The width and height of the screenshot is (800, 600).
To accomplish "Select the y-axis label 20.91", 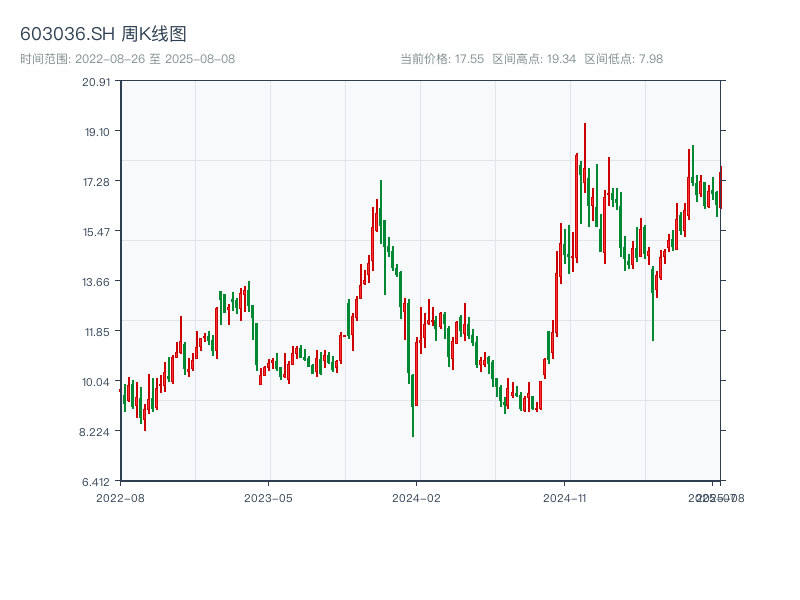I will 96,82.
